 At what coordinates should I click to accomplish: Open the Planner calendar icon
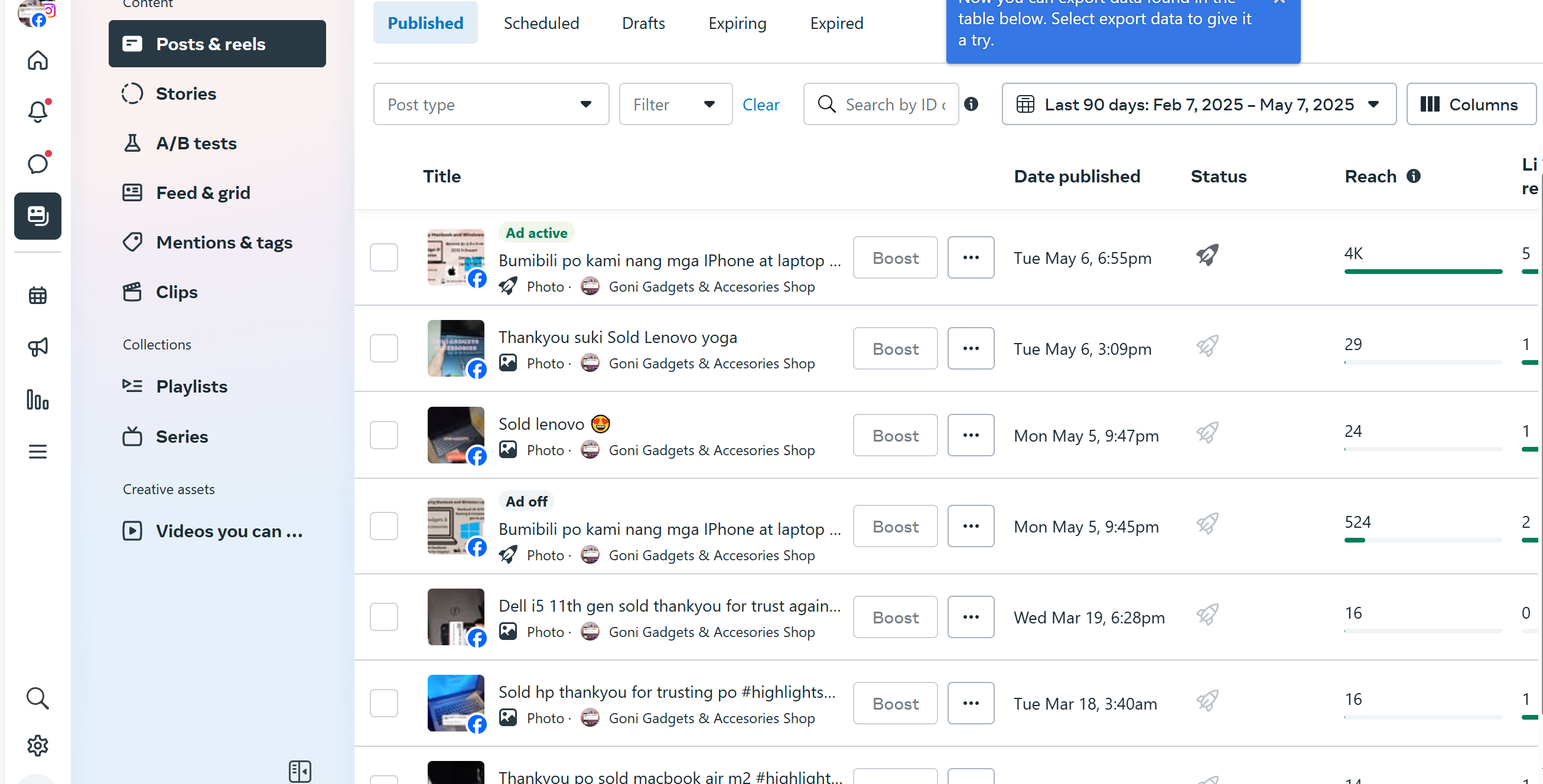pyautogui.click(x=38, y=295)
